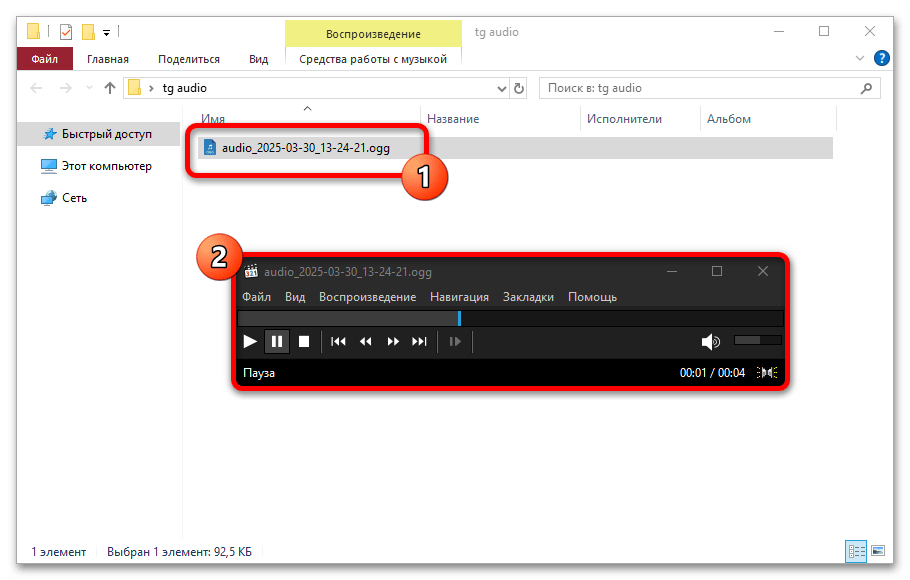Open the player's Воспроизведение menu
The image size is (910, 580).
[367, 297]
